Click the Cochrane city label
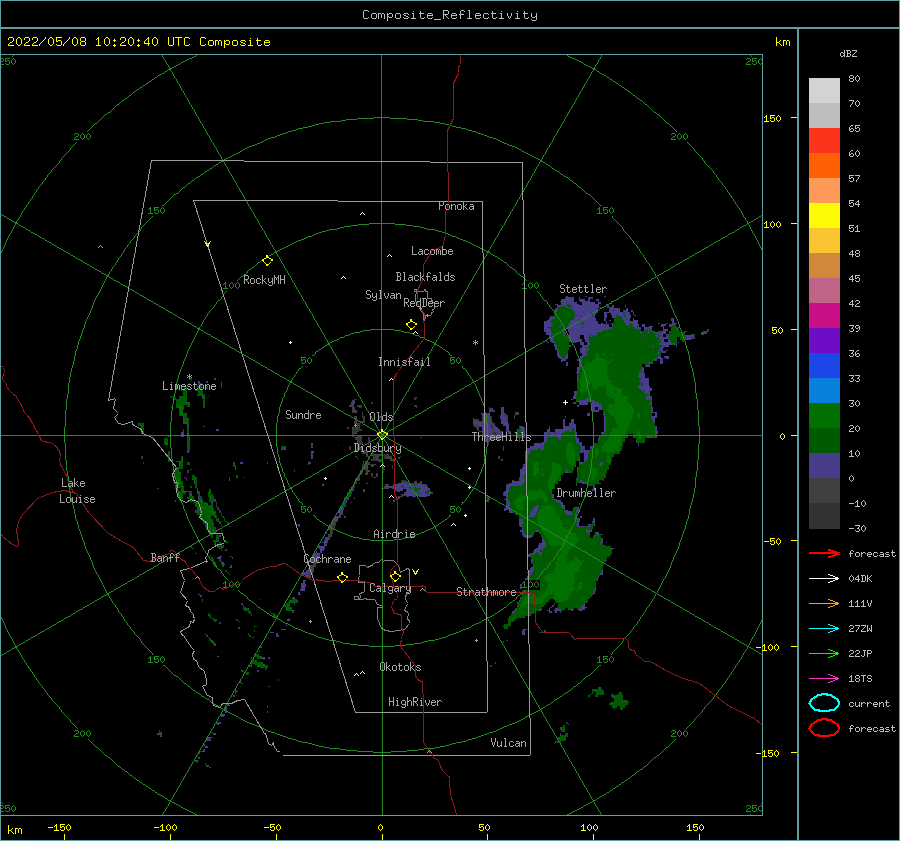This screenshot has height=841, width=900. tap(327, 559)
